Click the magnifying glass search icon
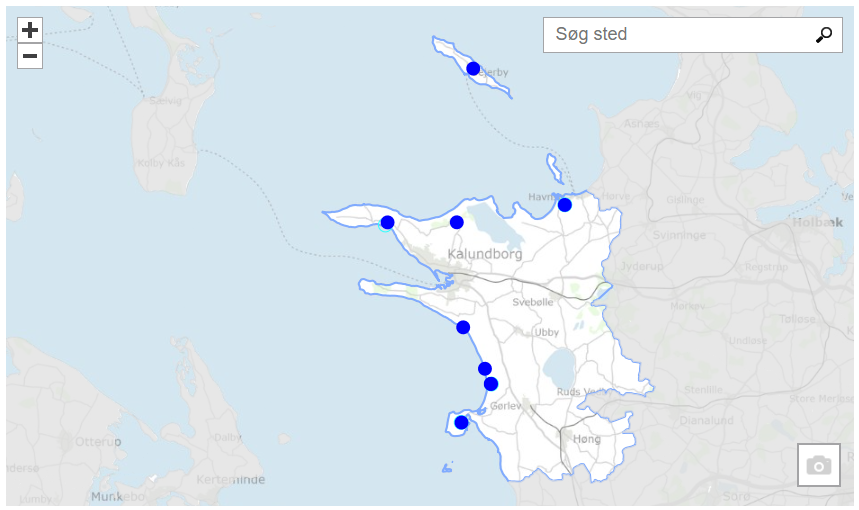The image size is (859, 510). tap(823, 35)
